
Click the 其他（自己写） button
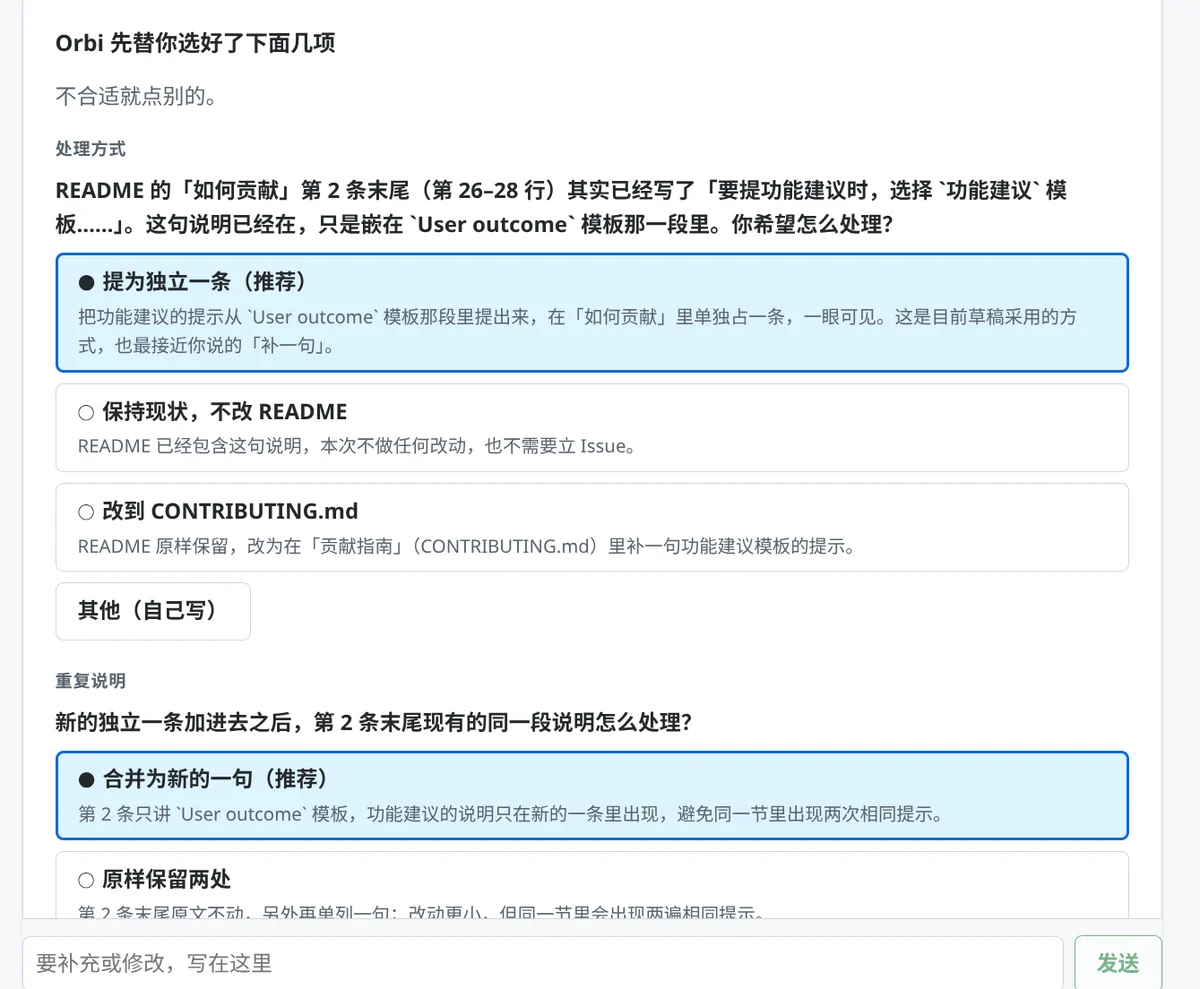[x=153, y=611]
